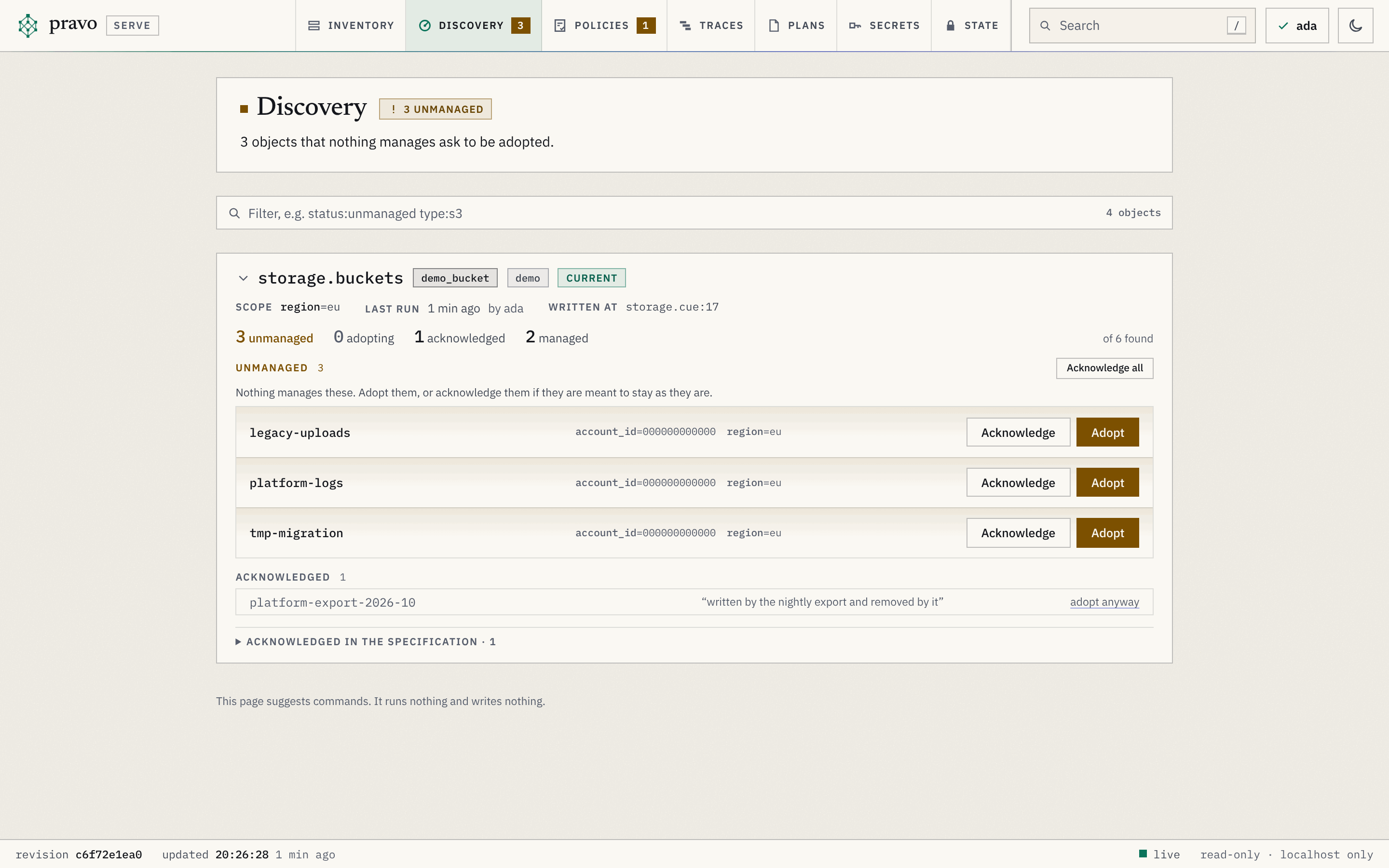Viewport: 1389px width, 868px height.
Task: Click revision c6f72e1ea0 in status bar
Action: click(79, 854)
